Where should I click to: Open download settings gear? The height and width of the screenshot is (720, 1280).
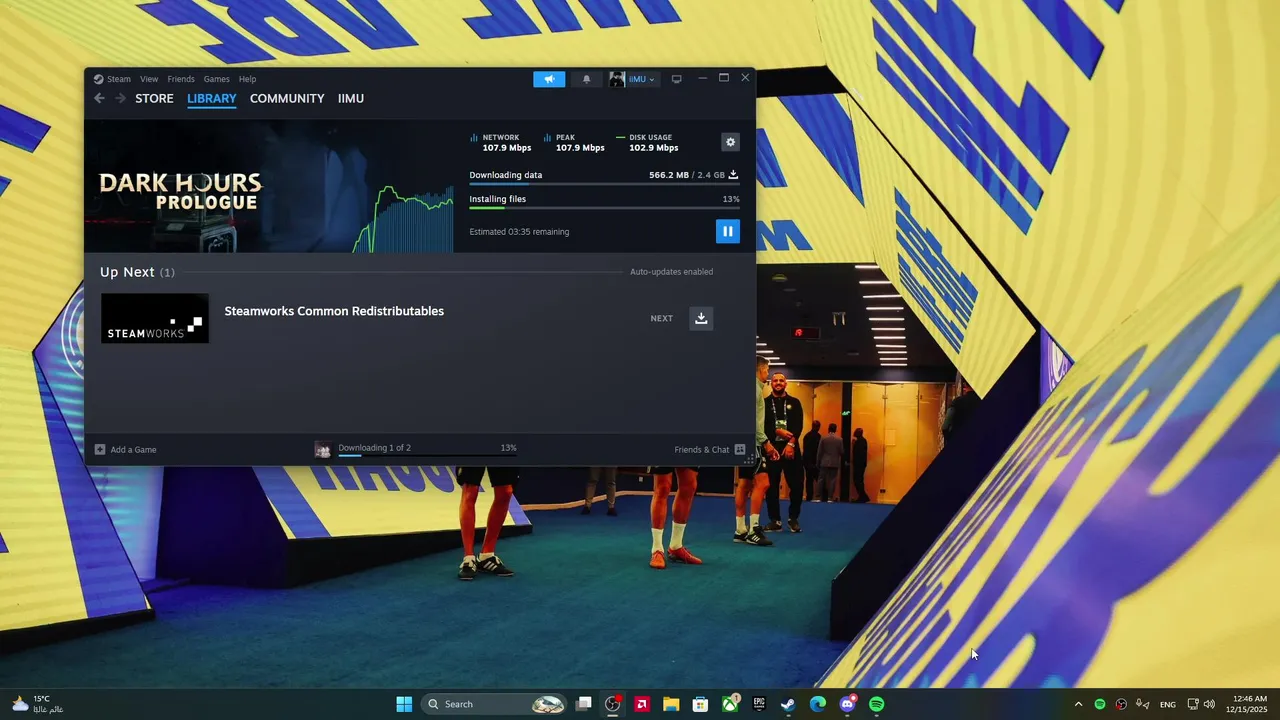click(x=730, y=142)
